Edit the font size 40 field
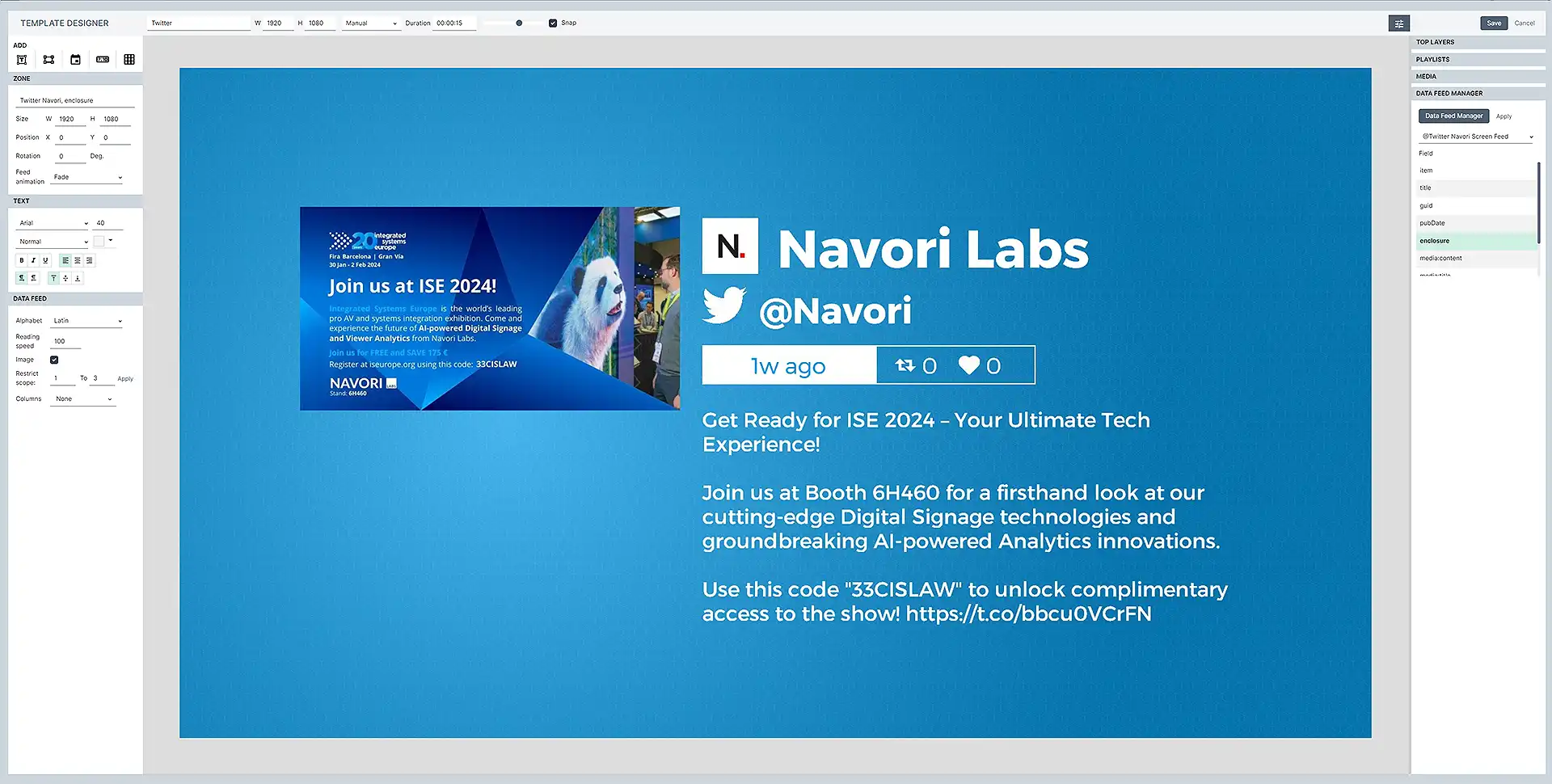This screenshot has width=1552, height=784. [108, 223]
